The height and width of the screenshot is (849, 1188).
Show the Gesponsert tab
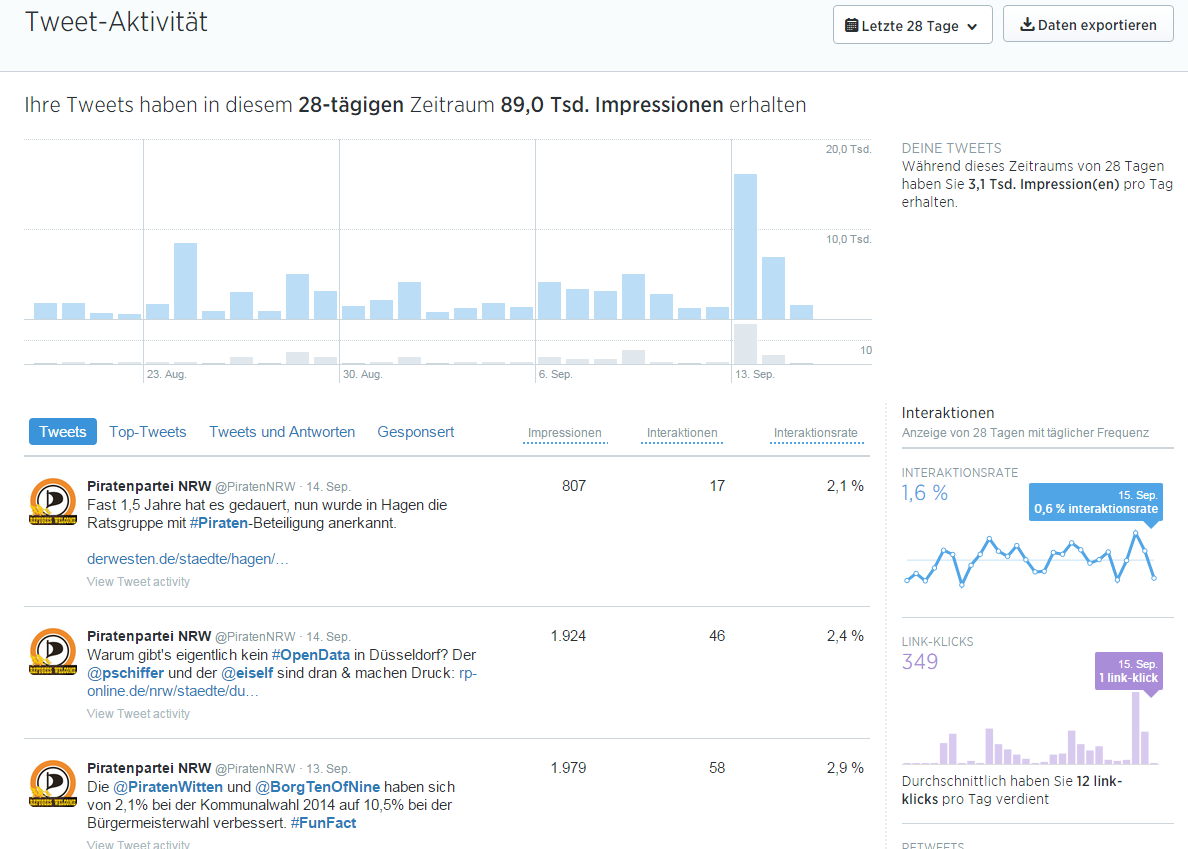(416, 432)
